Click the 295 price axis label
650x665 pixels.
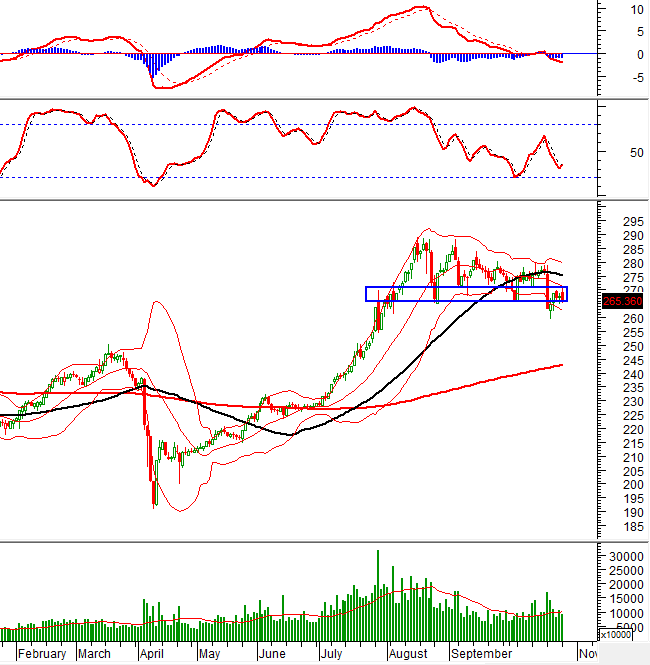click(620, 221)
